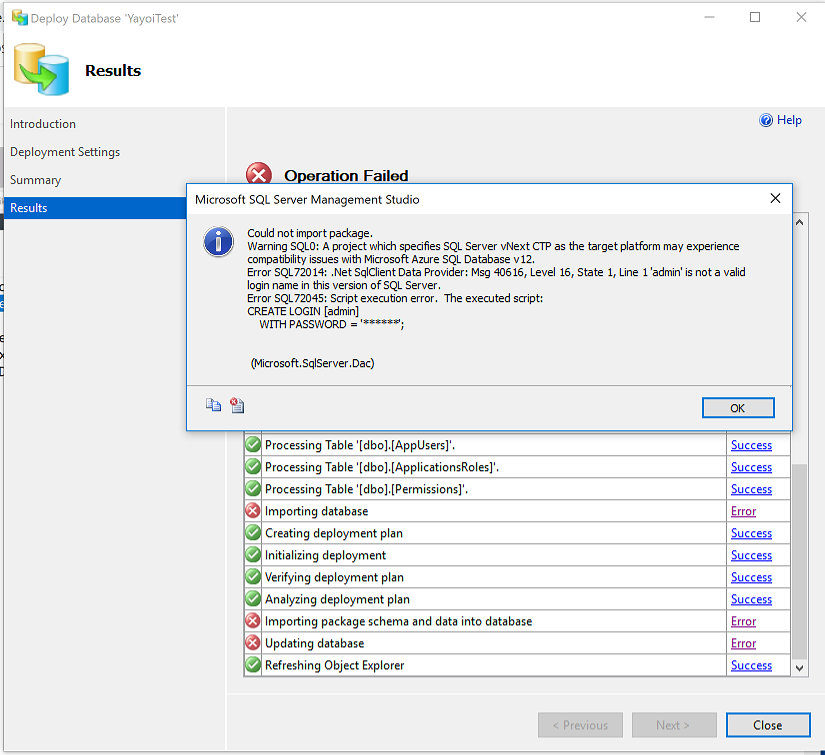
Task: Click the blue Help question mark icon
Action: 766,120
